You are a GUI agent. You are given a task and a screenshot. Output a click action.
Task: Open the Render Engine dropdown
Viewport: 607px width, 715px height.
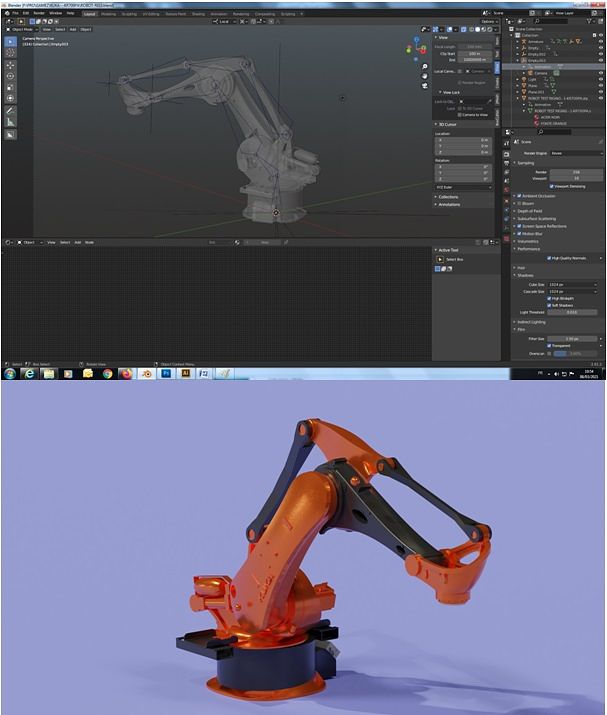pyautogui.click(x=575, y=153)
